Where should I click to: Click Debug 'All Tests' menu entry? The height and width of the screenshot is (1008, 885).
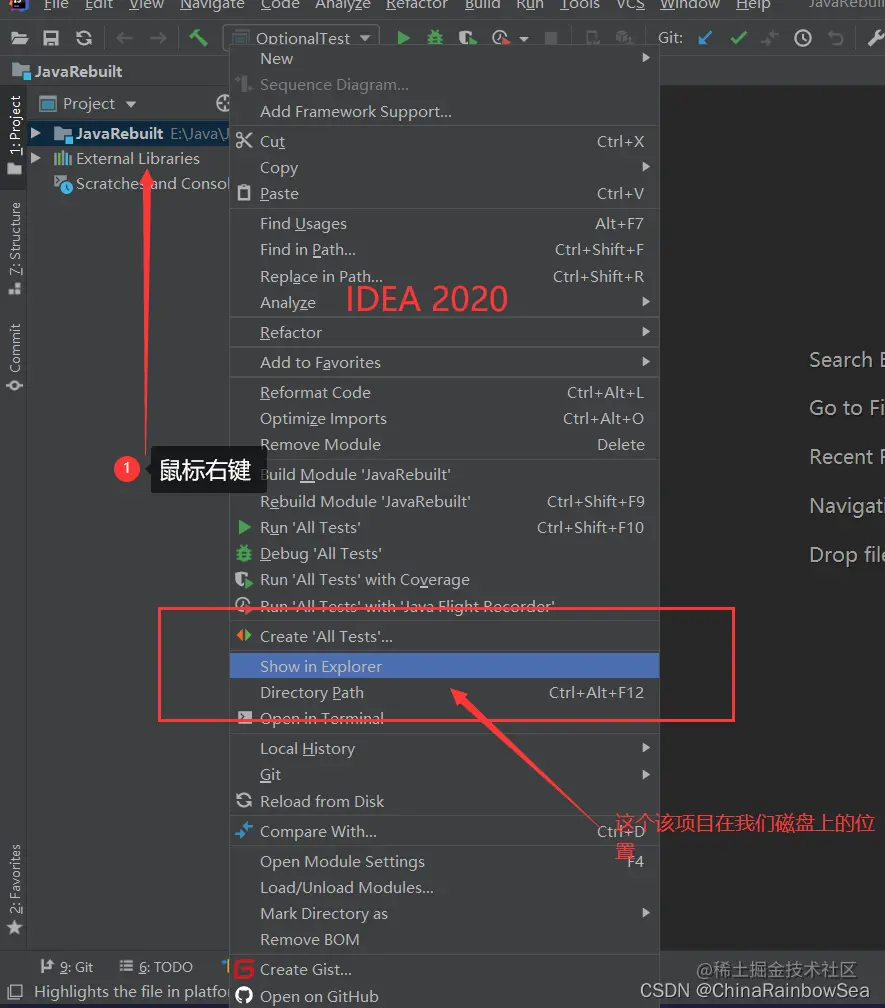click(444, 554)
